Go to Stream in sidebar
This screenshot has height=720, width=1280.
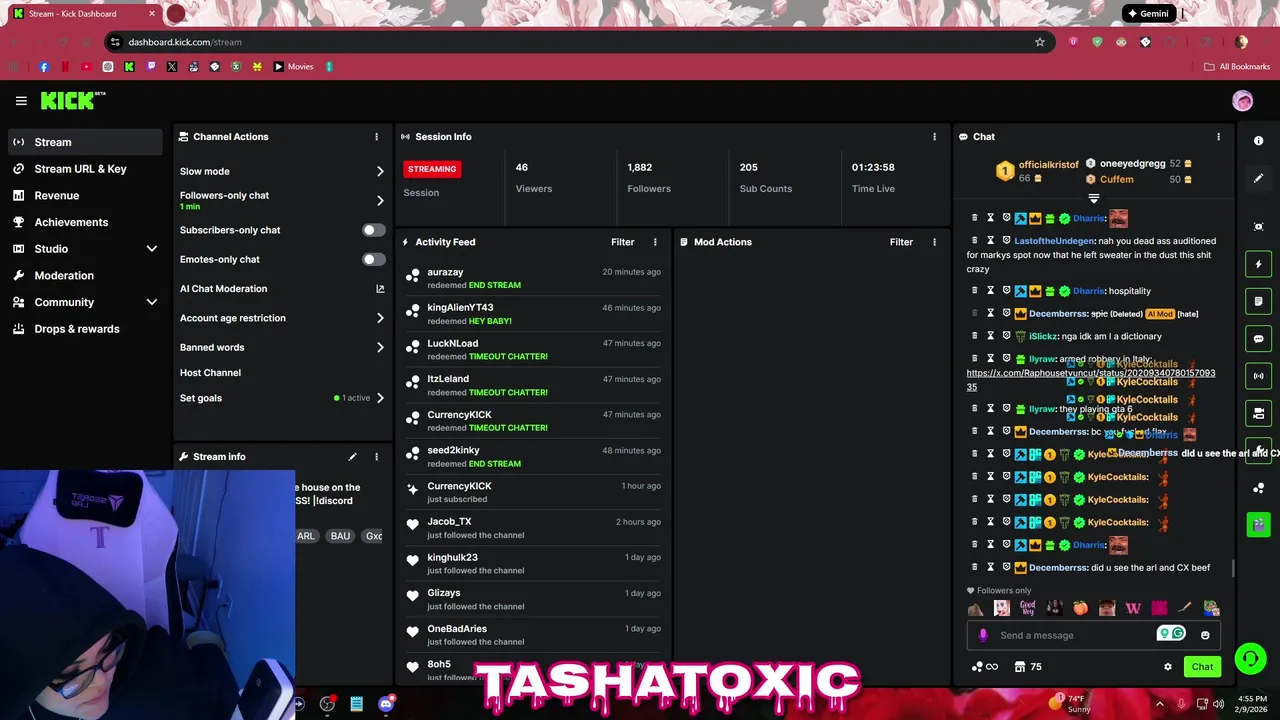pos(85,142)
